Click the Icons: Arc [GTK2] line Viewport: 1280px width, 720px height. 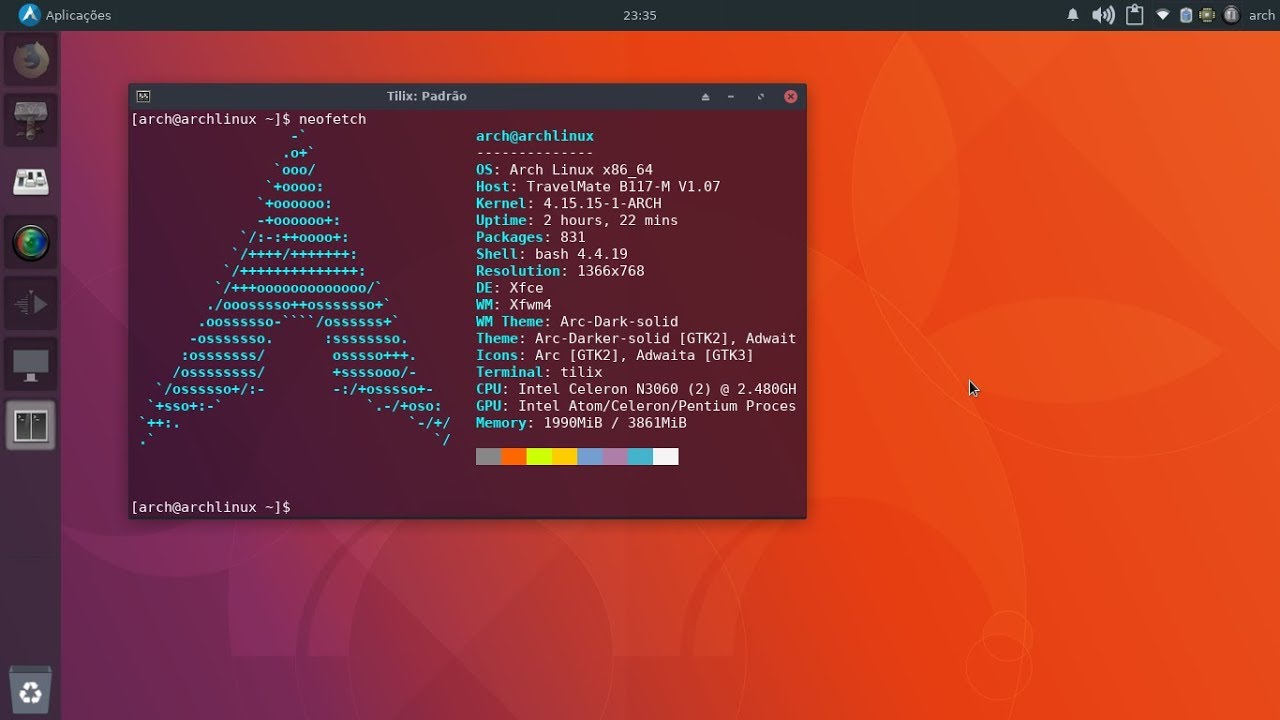tap(615, 356)
